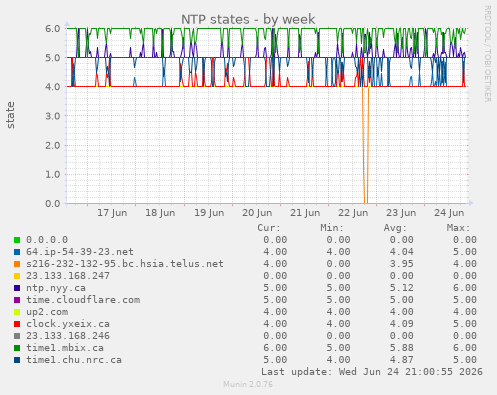497x395 pixels.
Task: Select the up2.com legend label
Action: coord(47,312)
